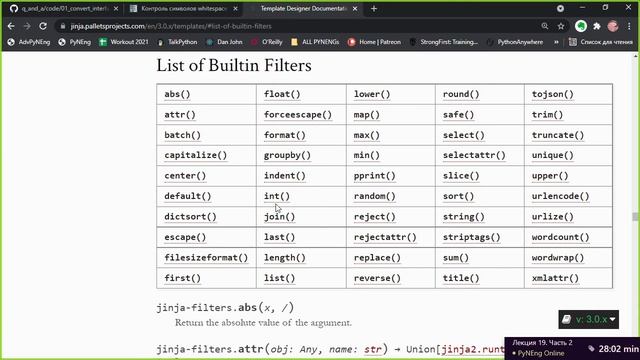Close the Template Designer Documentation tab
The image size is (640, 360).
(355, 9)
